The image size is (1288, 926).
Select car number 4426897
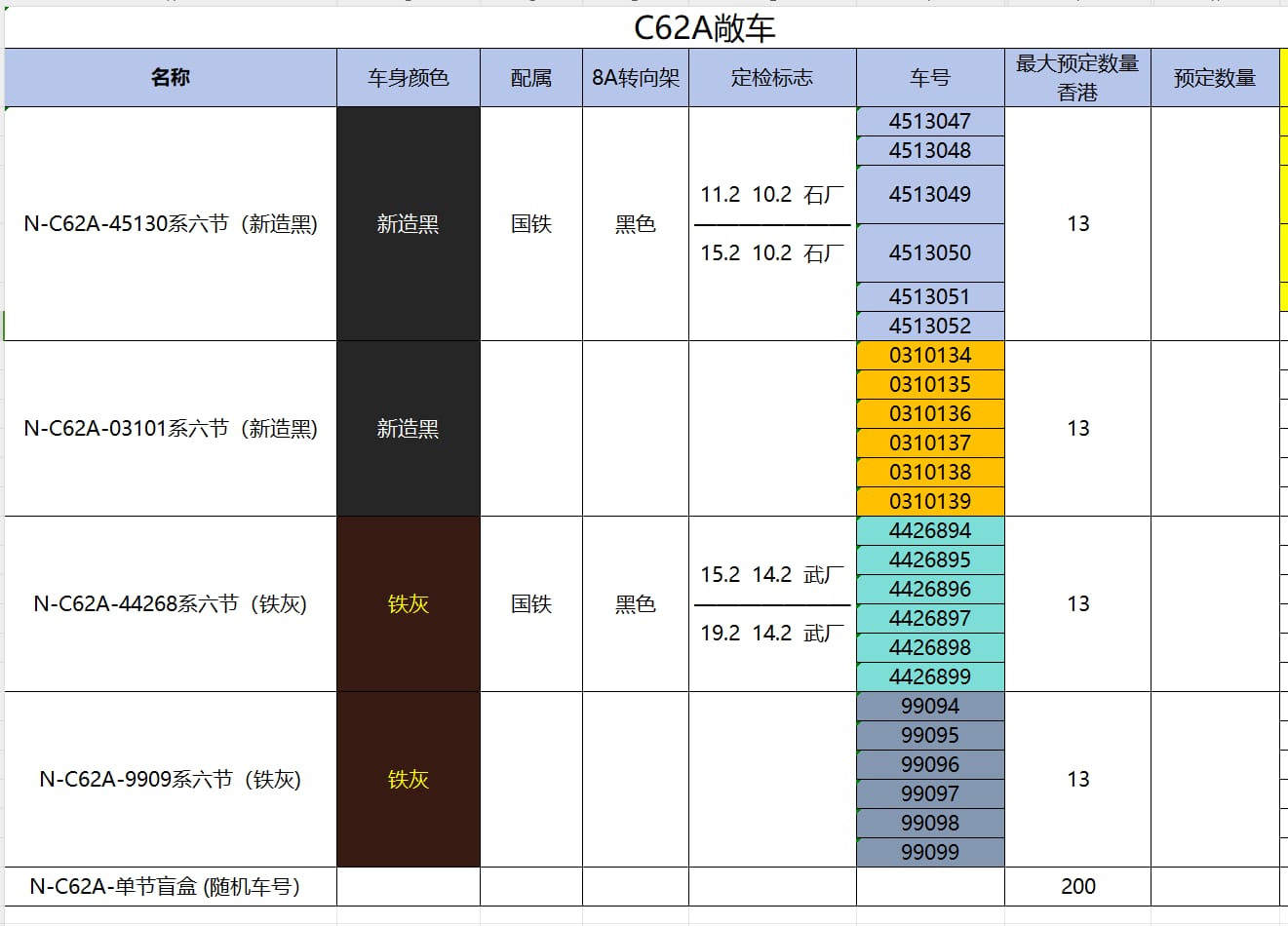(x=930, y=619)
